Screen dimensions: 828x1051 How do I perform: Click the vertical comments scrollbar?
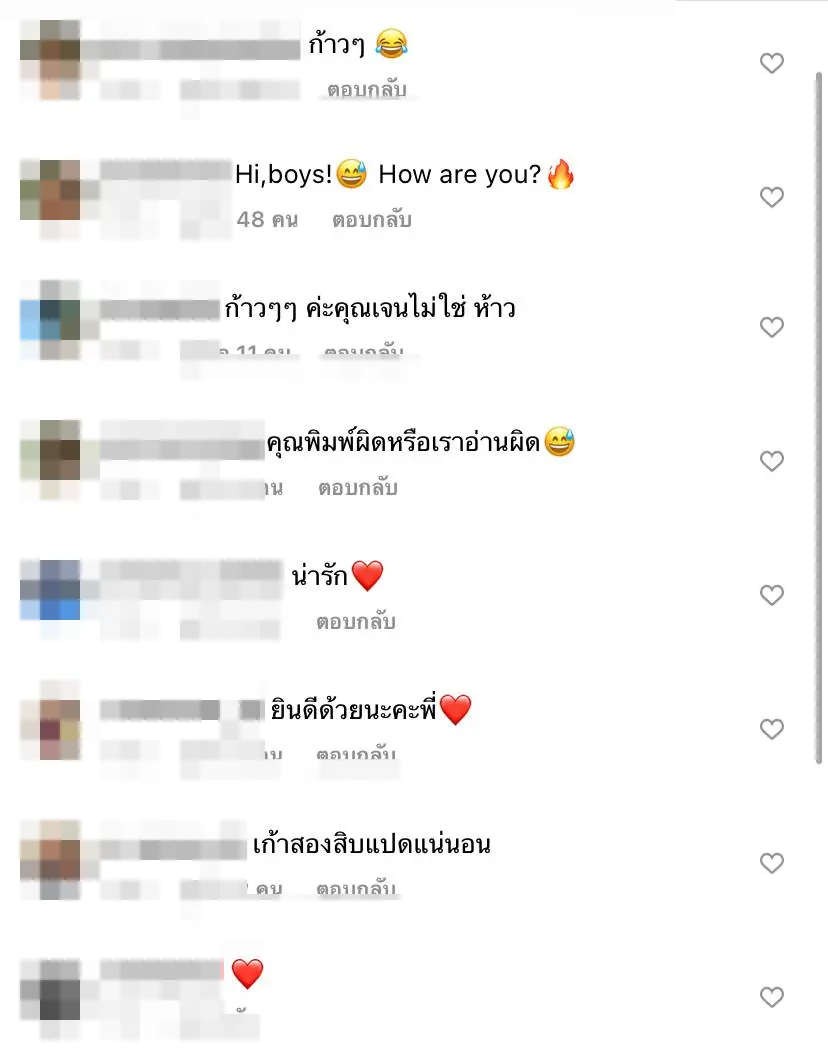click(x=819, y=418)
